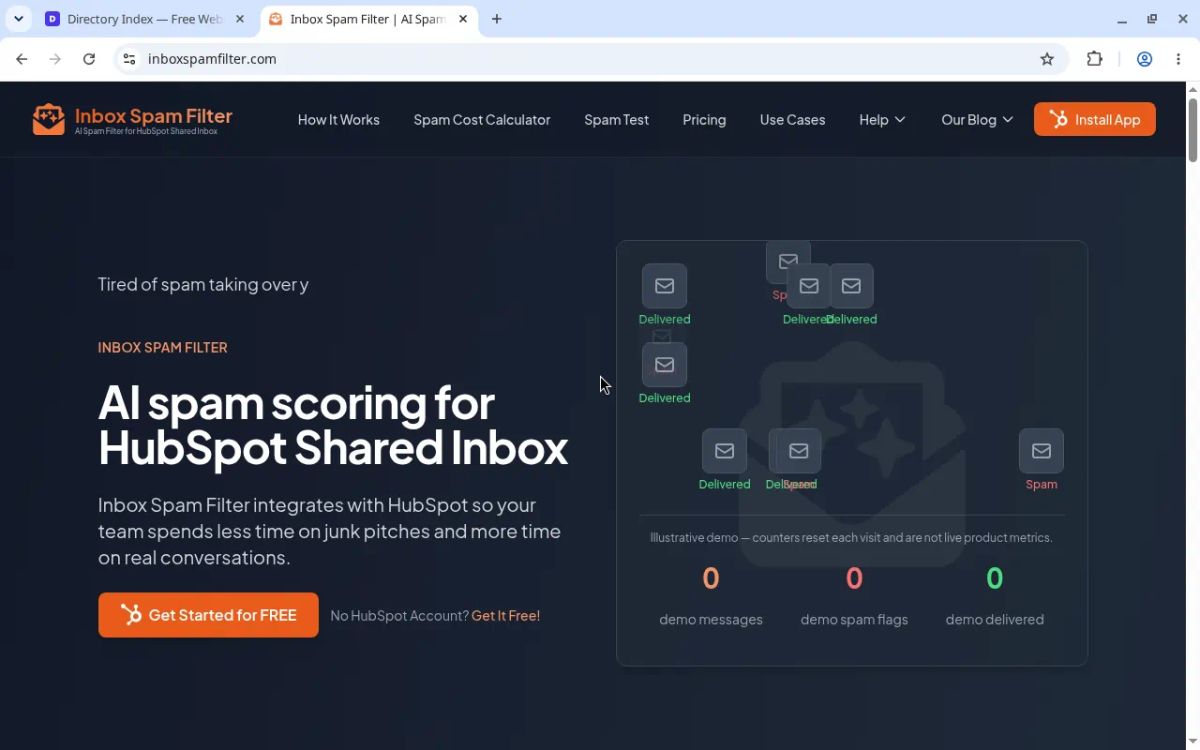Open the Extensions puzzle icon

(1095, 59)
